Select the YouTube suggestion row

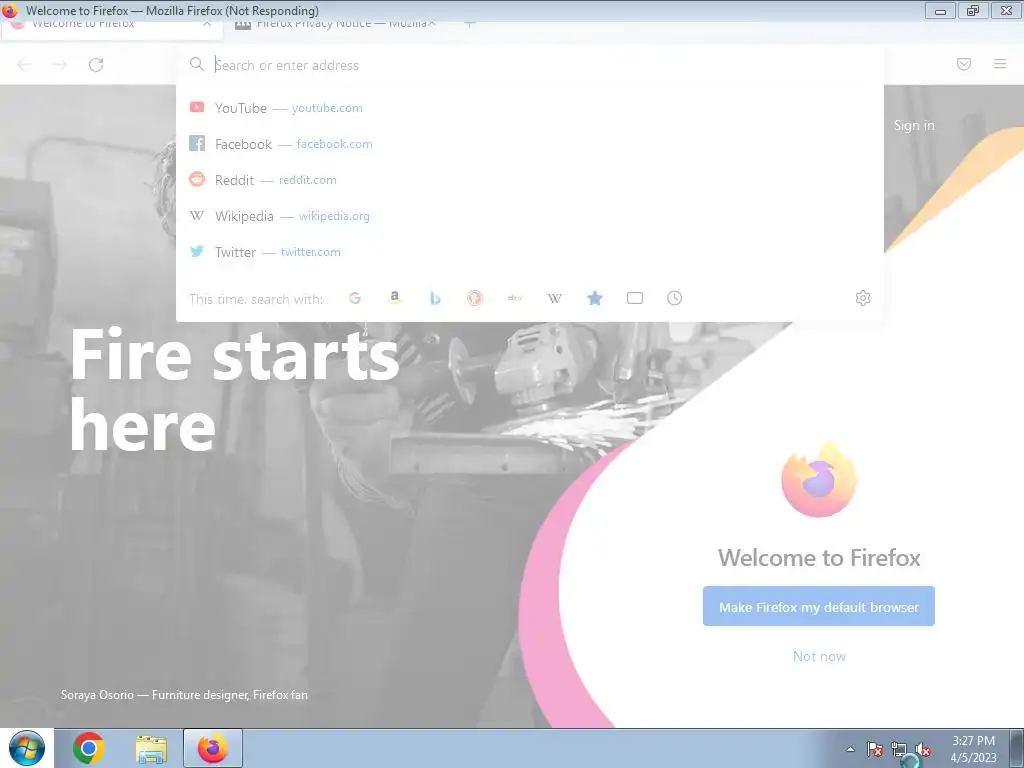click(530, 108)
